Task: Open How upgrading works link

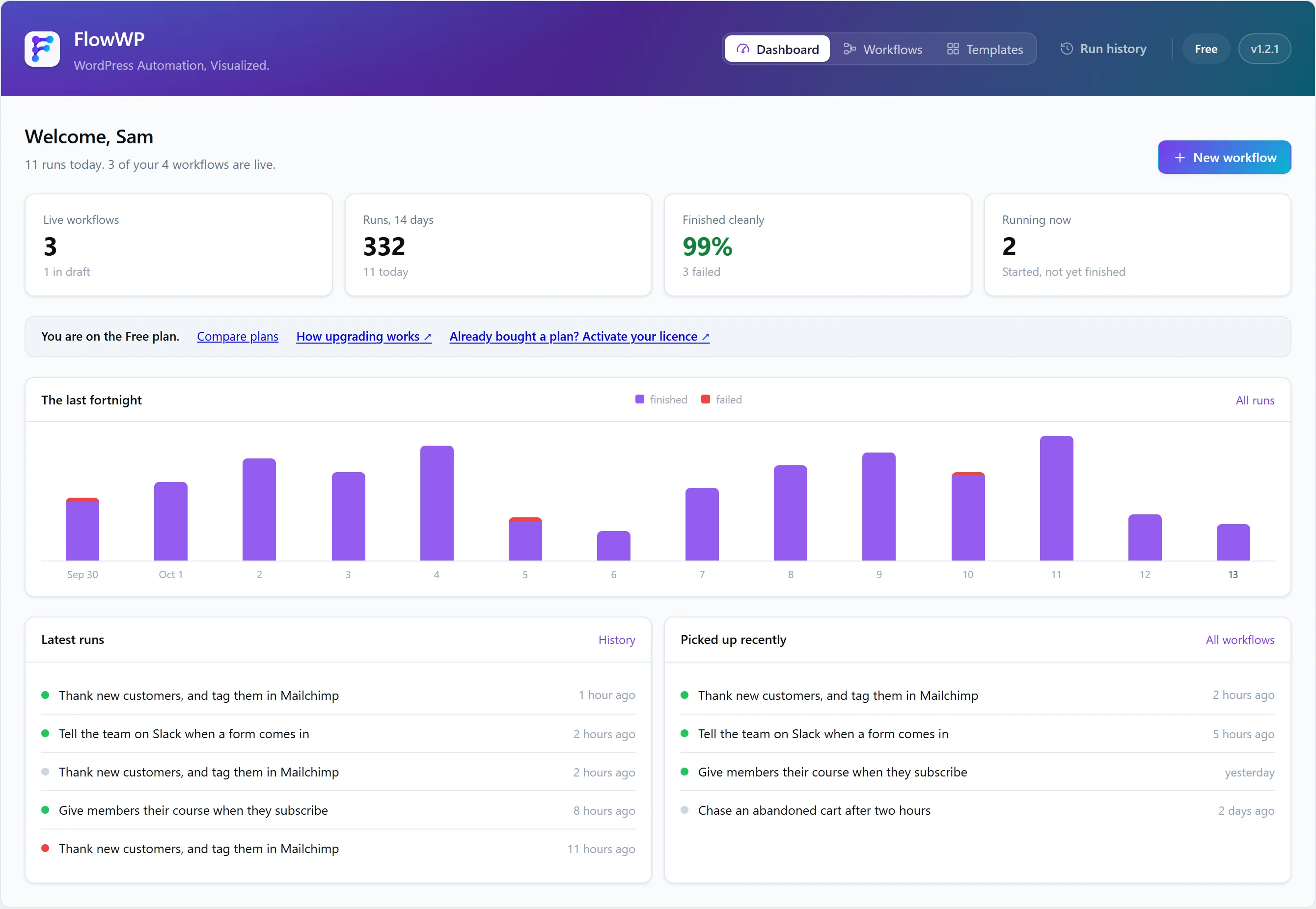Action: pos(363,337)
